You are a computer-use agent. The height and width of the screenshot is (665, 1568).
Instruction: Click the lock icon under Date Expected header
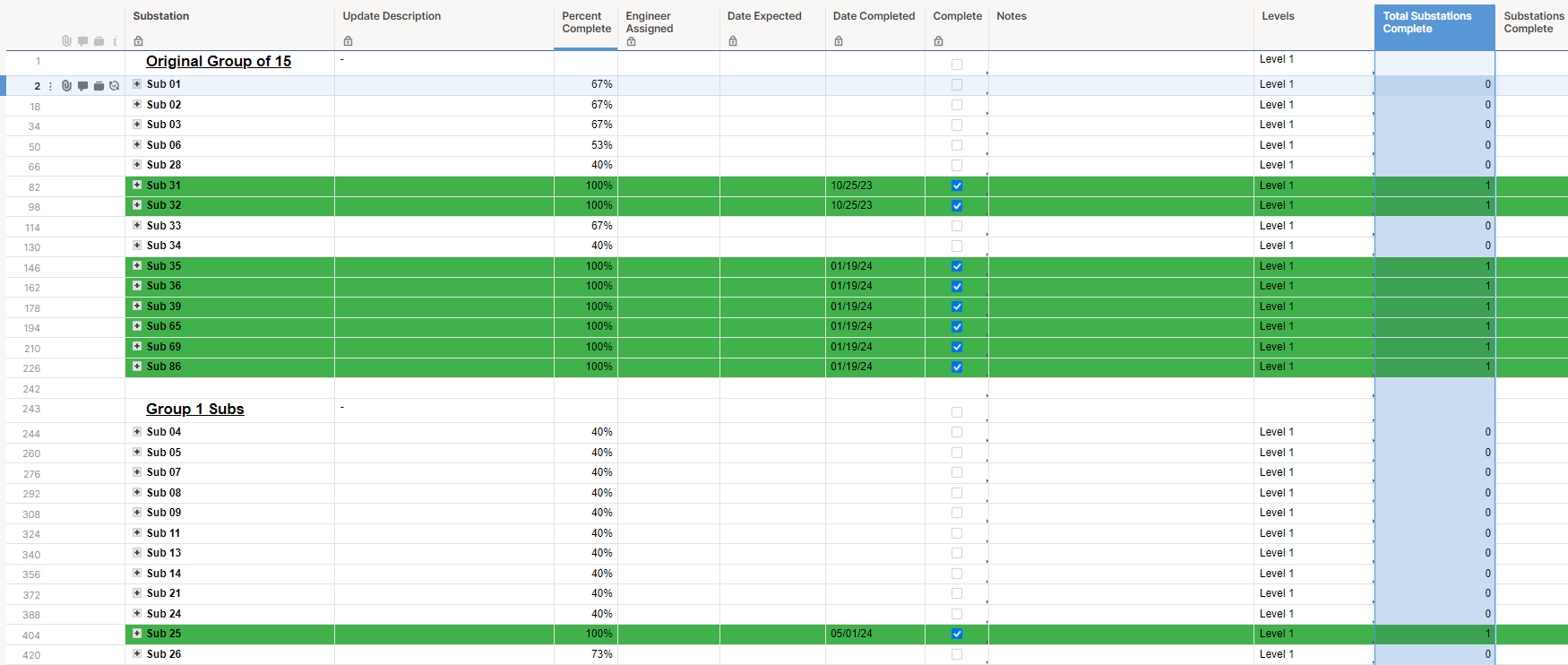(x=733, y=41)
